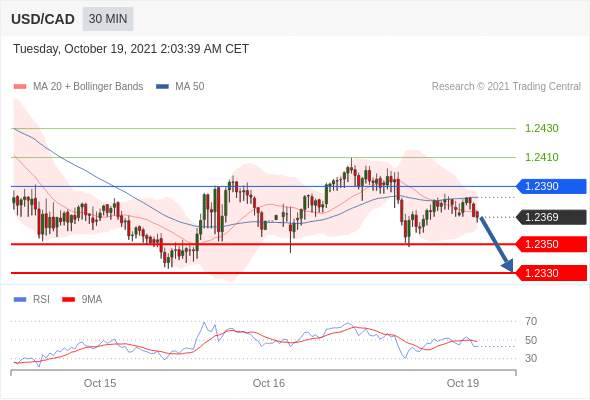This screenshot has height=400, width=590.
Task: Click the black 1.2369 current price tag
Action: (551, 217)
